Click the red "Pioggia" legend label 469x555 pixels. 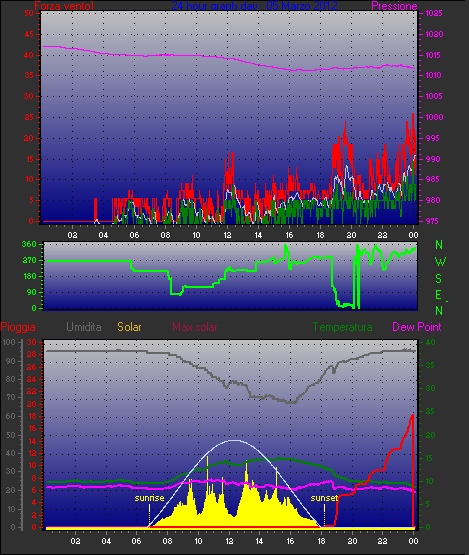point(18,327)
